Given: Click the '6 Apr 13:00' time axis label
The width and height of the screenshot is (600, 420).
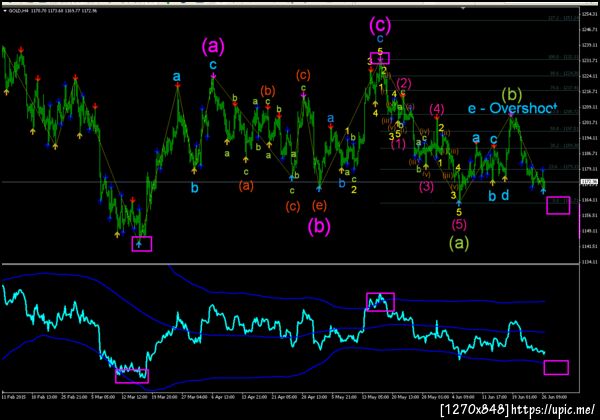Looking at the screenshot, I should coord(223,397).
